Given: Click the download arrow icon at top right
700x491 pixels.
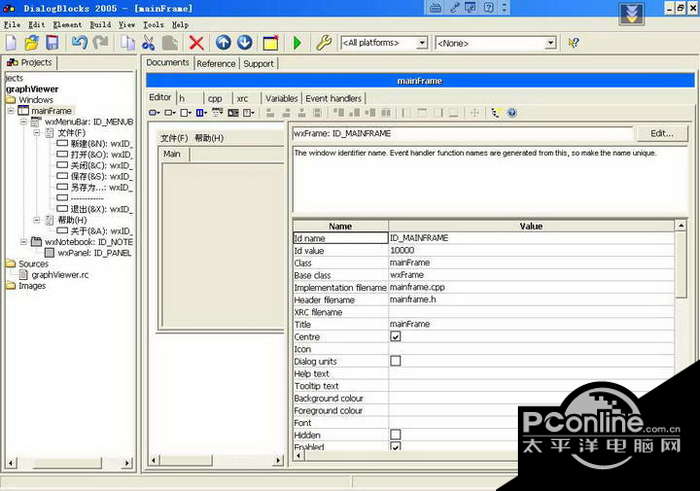Looking at the screenshot, I should point(631,14).
